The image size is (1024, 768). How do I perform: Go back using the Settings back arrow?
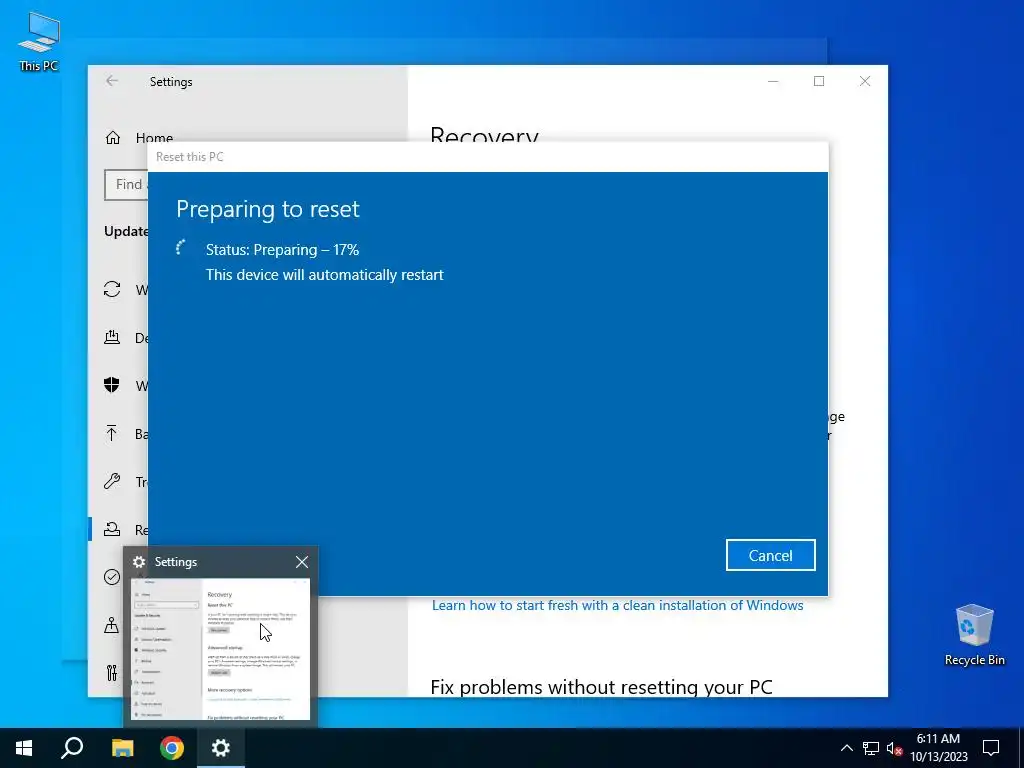coord(112,81)
